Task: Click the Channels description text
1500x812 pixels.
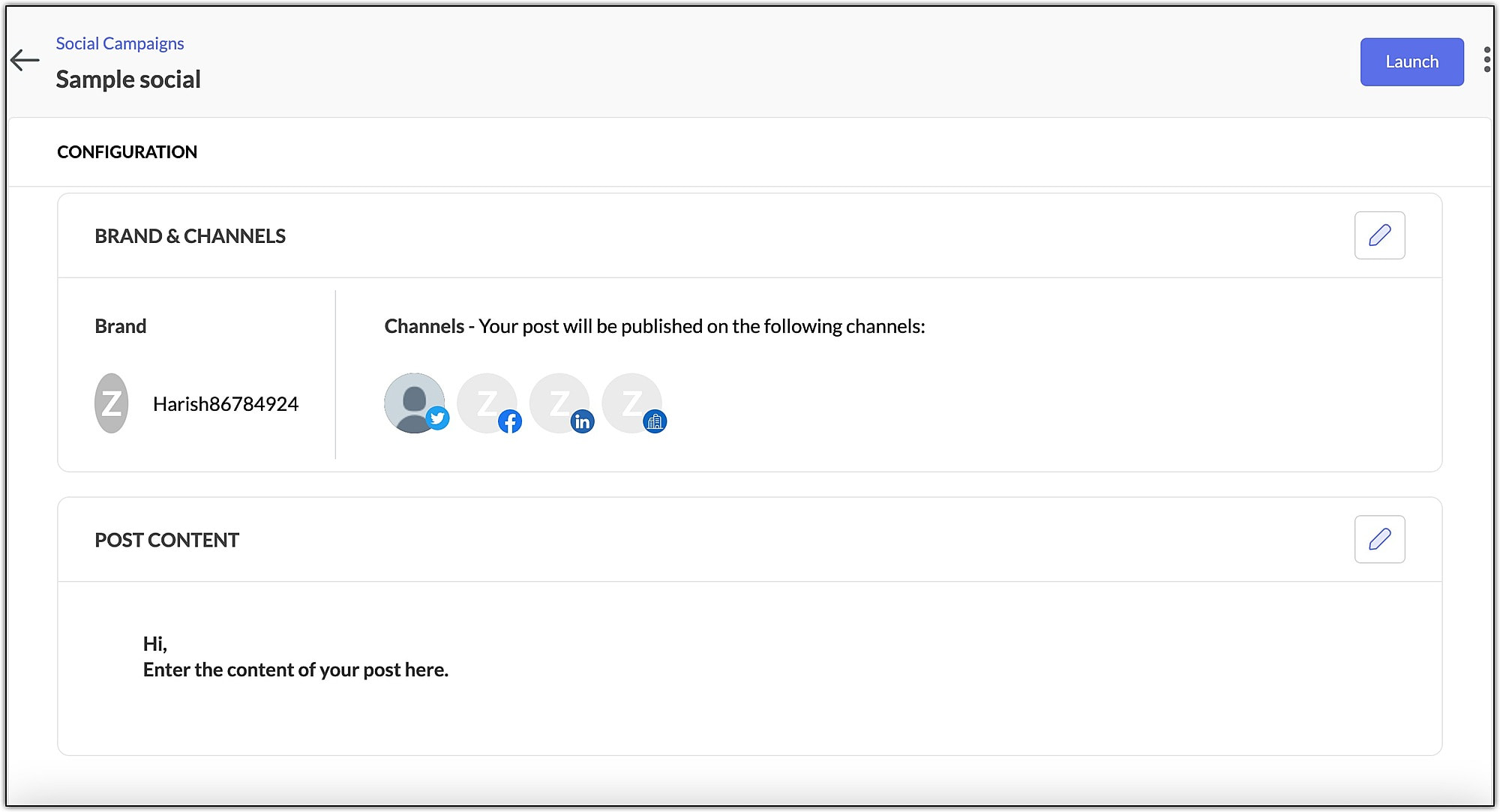Action: (654, 326)
